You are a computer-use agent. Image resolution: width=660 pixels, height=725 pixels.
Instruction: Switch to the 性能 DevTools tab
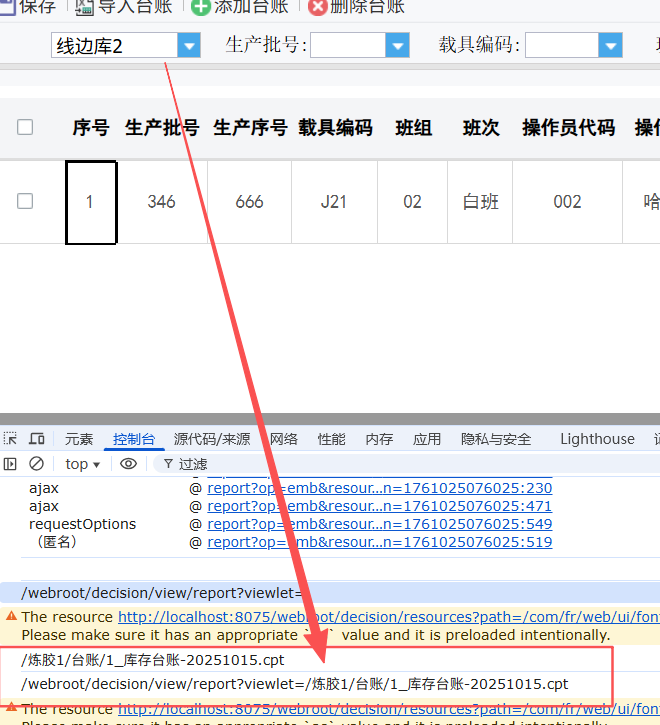coord(332,439)
